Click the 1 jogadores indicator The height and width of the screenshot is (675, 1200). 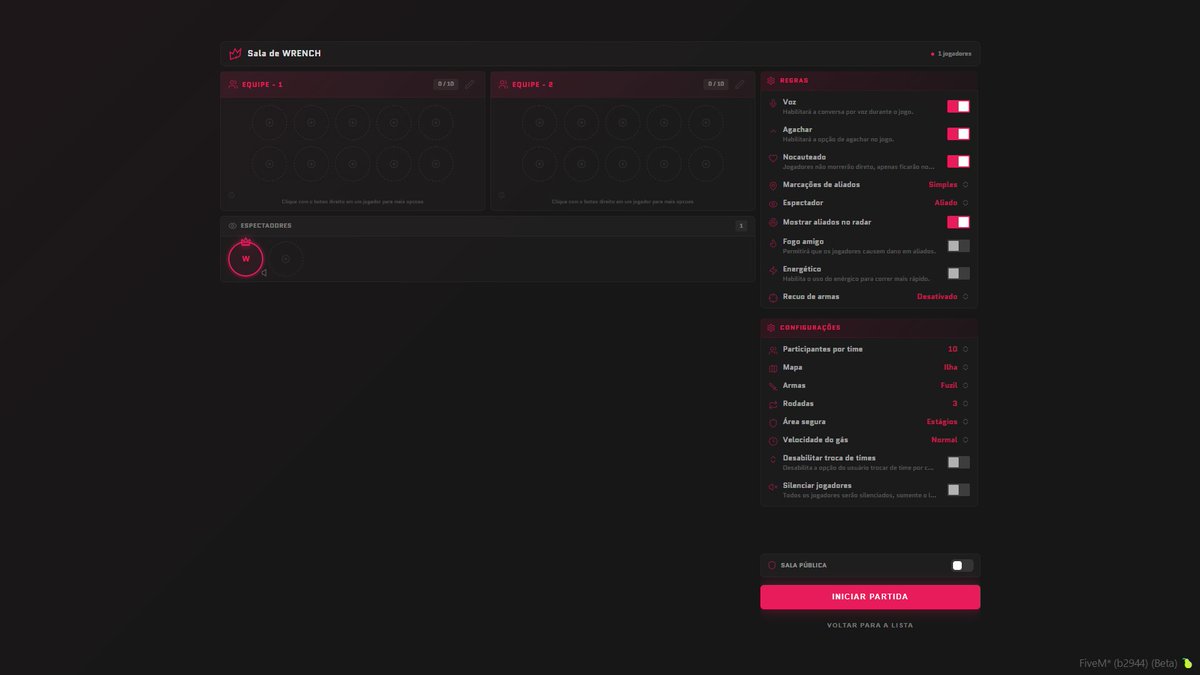[951, 54]
